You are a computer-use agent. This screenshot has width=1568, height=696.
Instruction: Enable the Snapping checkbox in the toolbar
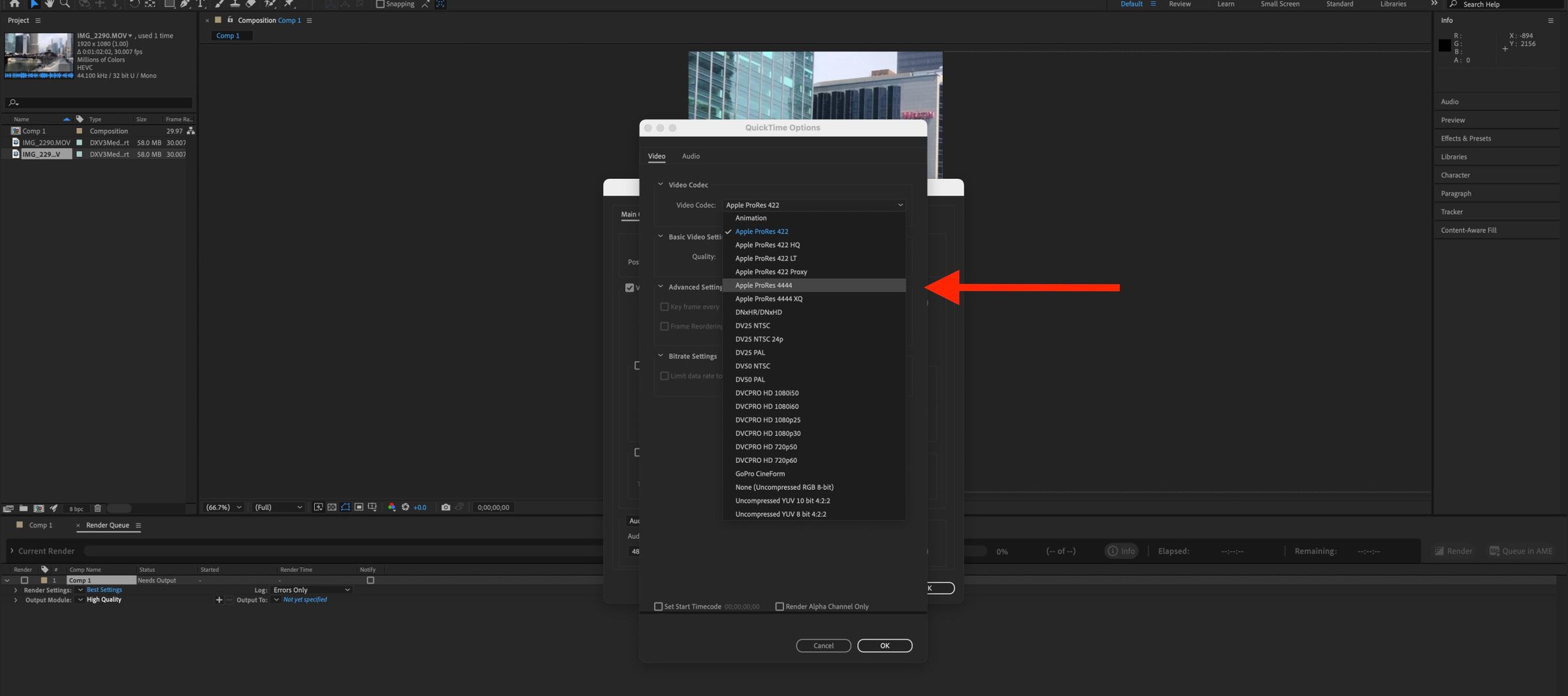point(379,3)
